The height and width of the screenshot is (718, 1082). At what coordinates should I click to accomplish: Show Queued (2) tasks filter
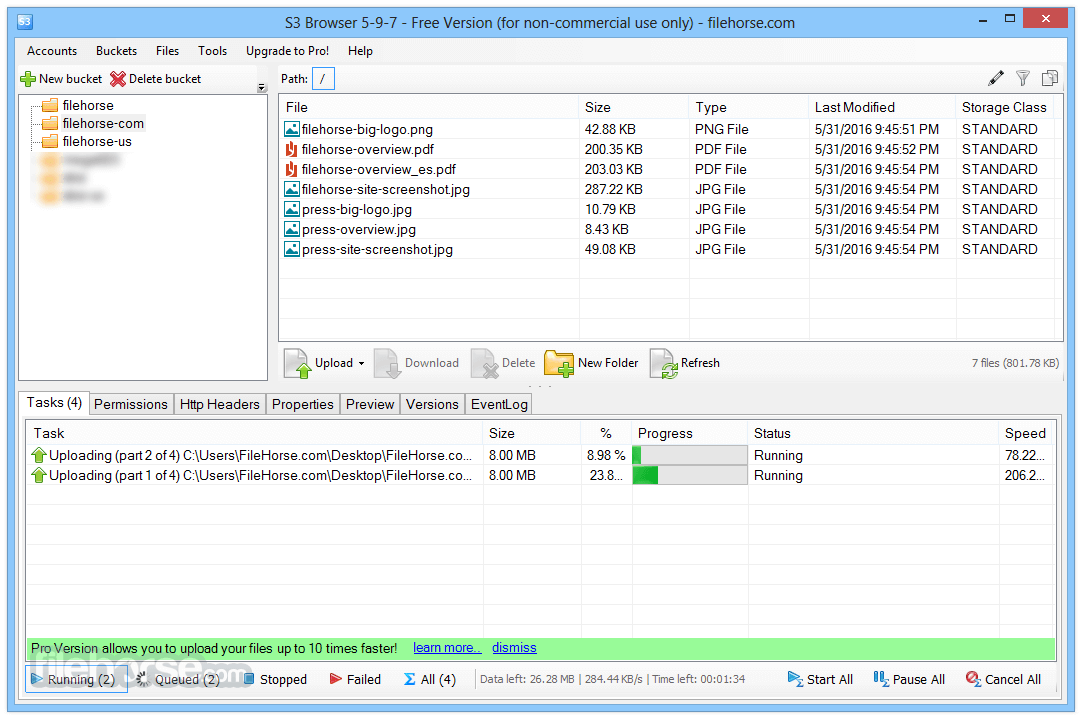(178, 679)
